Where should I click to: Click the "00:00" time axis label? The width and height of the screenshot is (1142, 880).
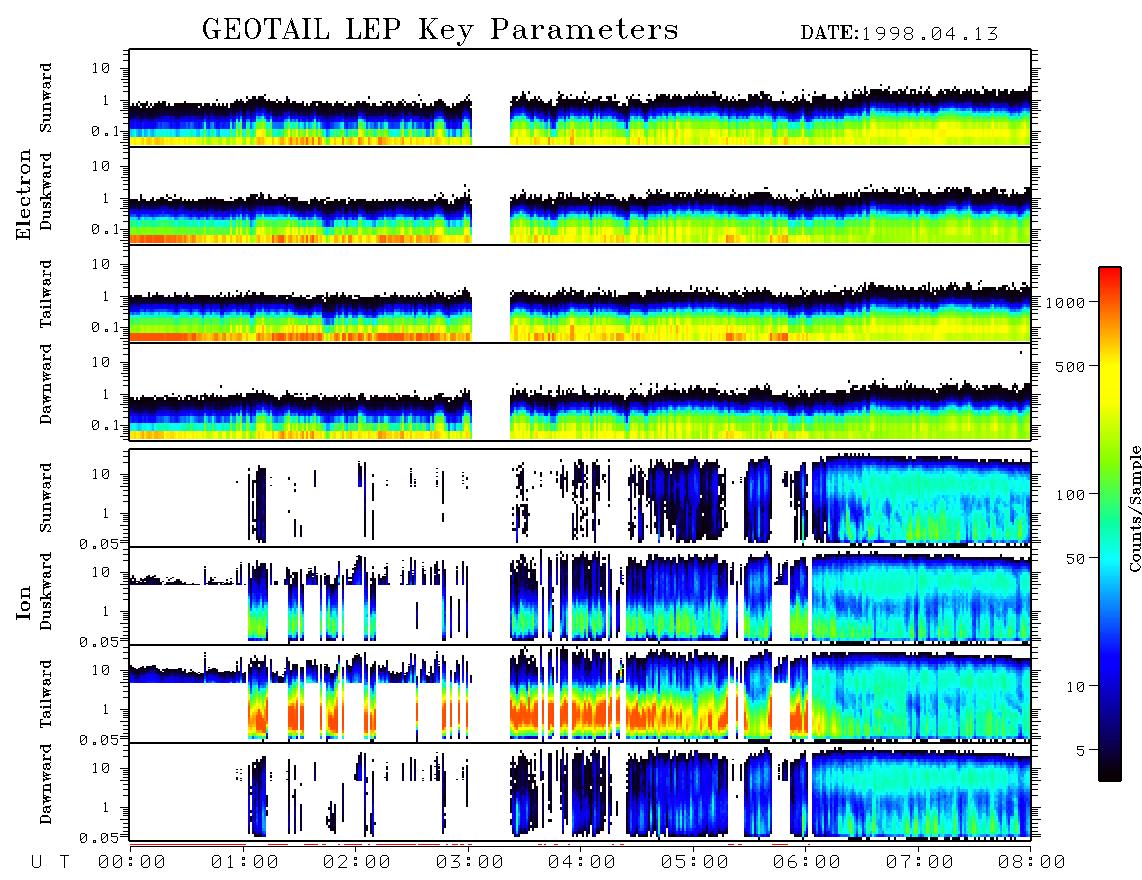(132, 862)
